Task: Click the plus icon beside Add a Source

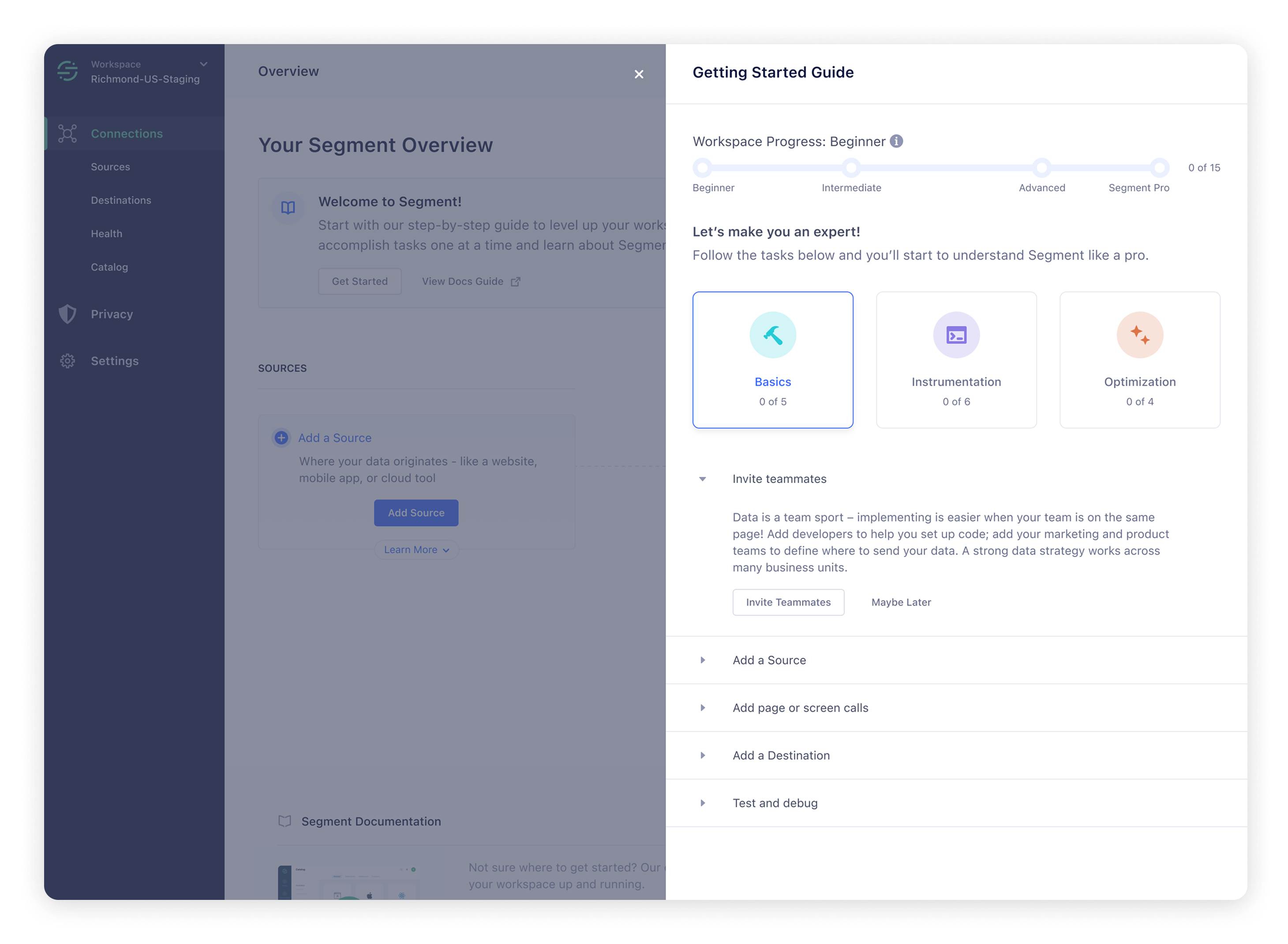Action: [x=281, y=438]
